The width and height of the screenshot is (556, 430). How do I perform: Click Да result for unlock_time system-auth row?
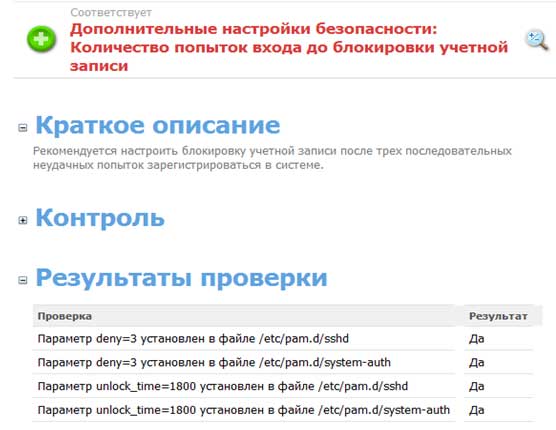point(477,410)
